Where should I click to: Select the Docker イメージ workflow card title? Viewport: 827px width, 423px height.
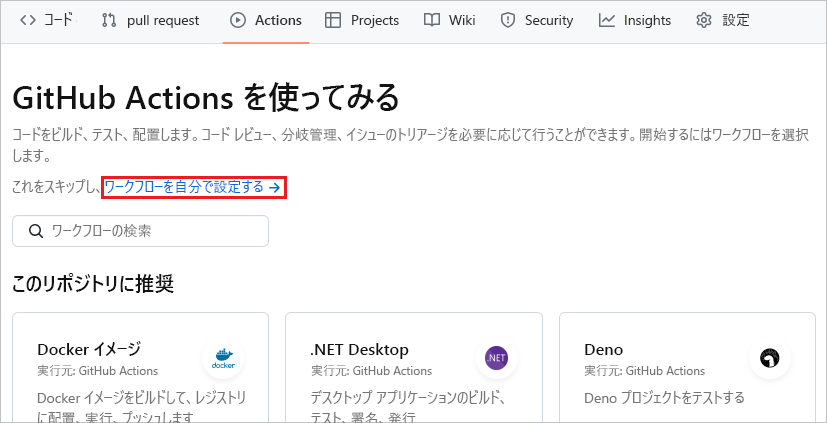click(89, 349)
